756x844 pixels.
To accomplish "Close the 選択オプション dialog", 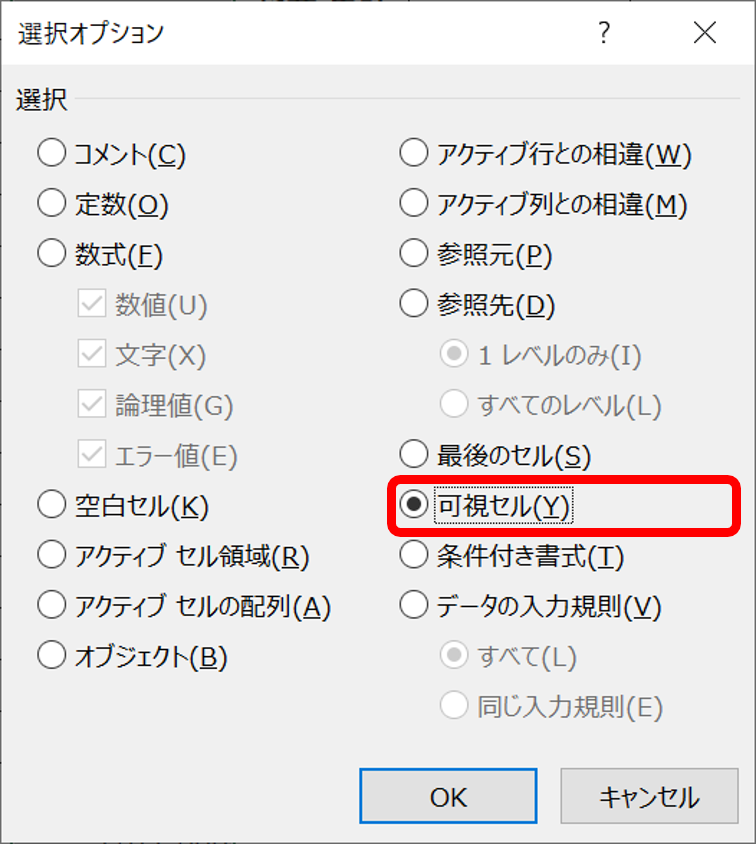I will click(704, 33).
